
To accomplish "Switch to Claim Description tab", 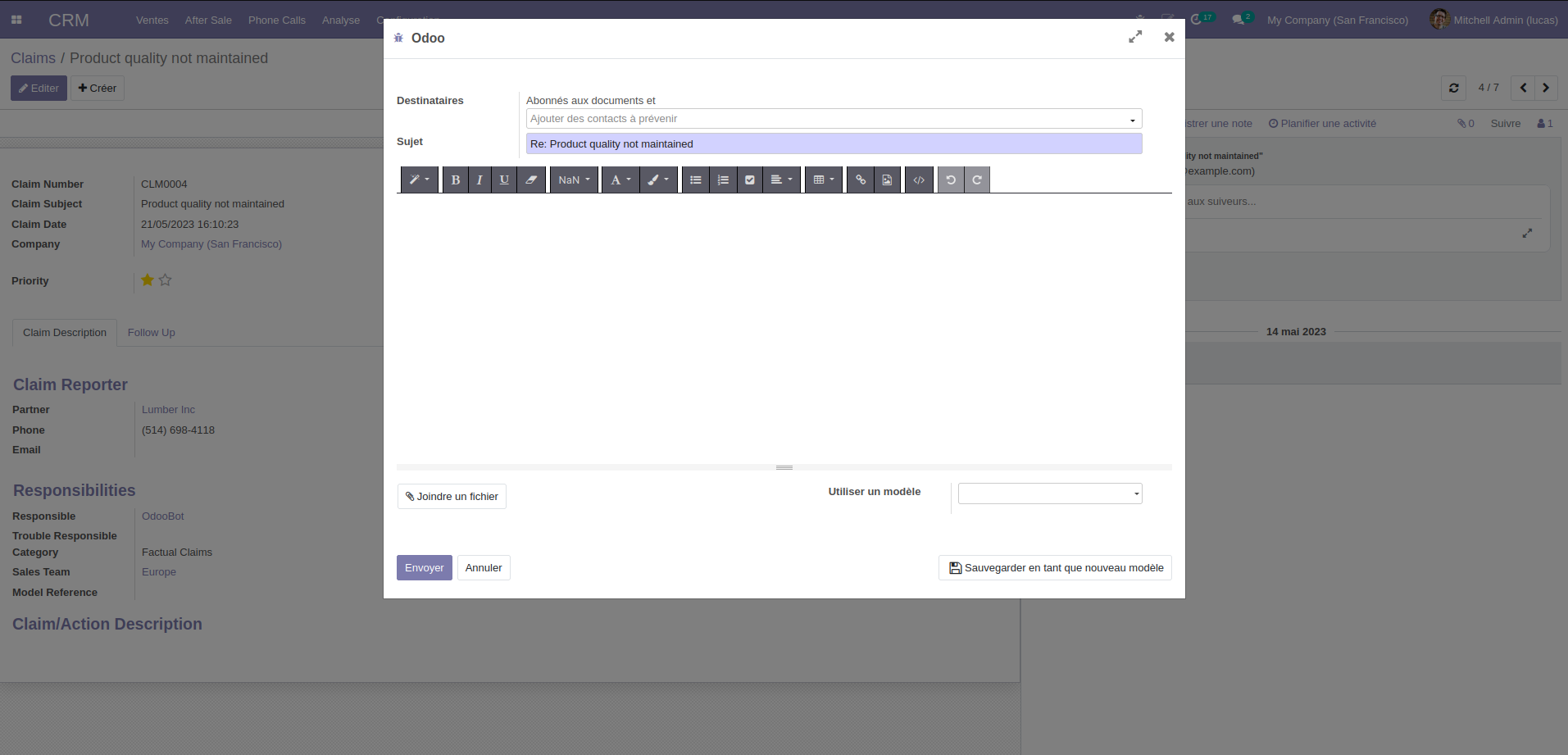I will pyautogui.click(x=65, y=332).
